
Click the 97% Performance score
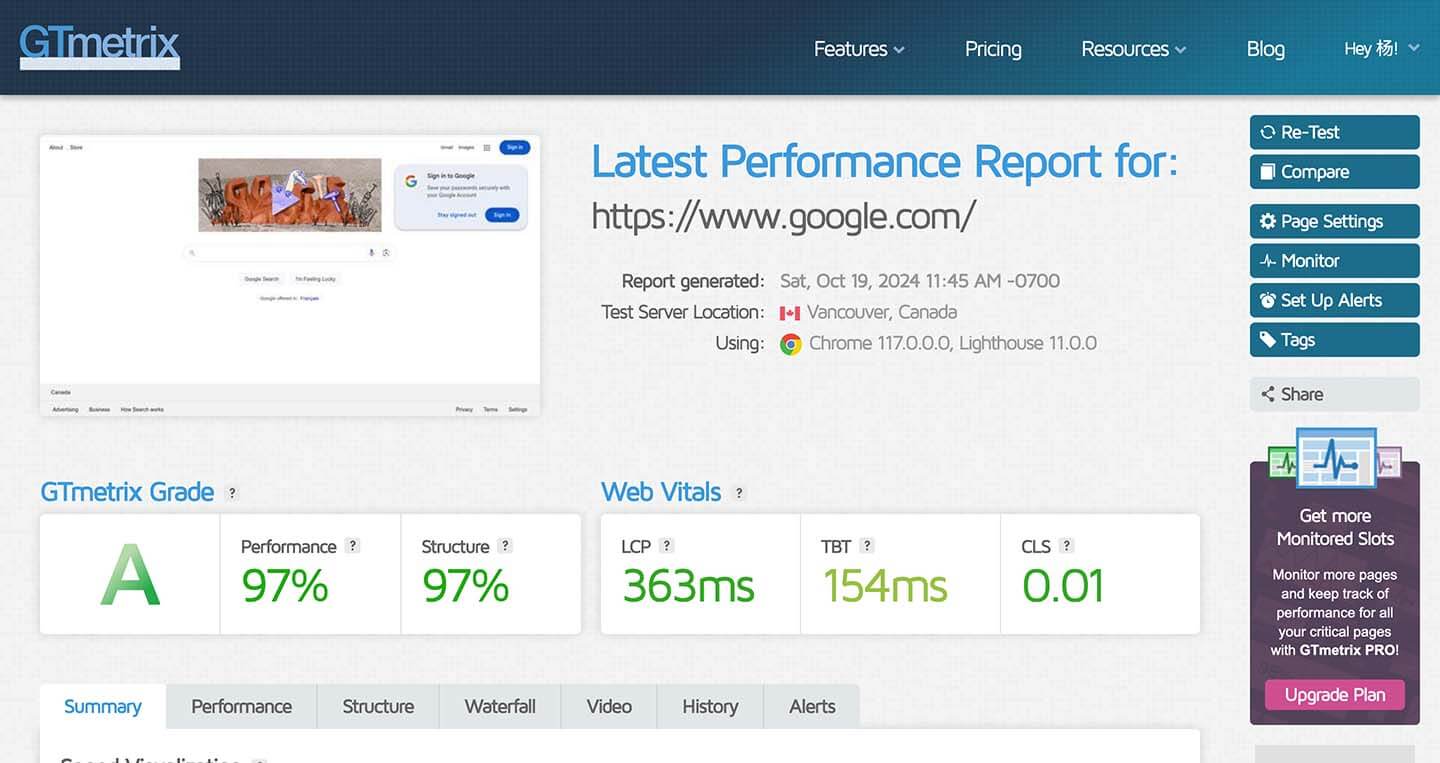pyautogui.click(x=285, y=586)
